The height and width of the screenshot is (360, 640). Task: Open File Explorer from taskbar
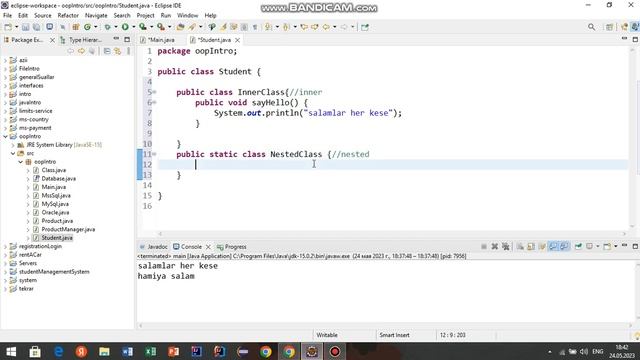104,351
